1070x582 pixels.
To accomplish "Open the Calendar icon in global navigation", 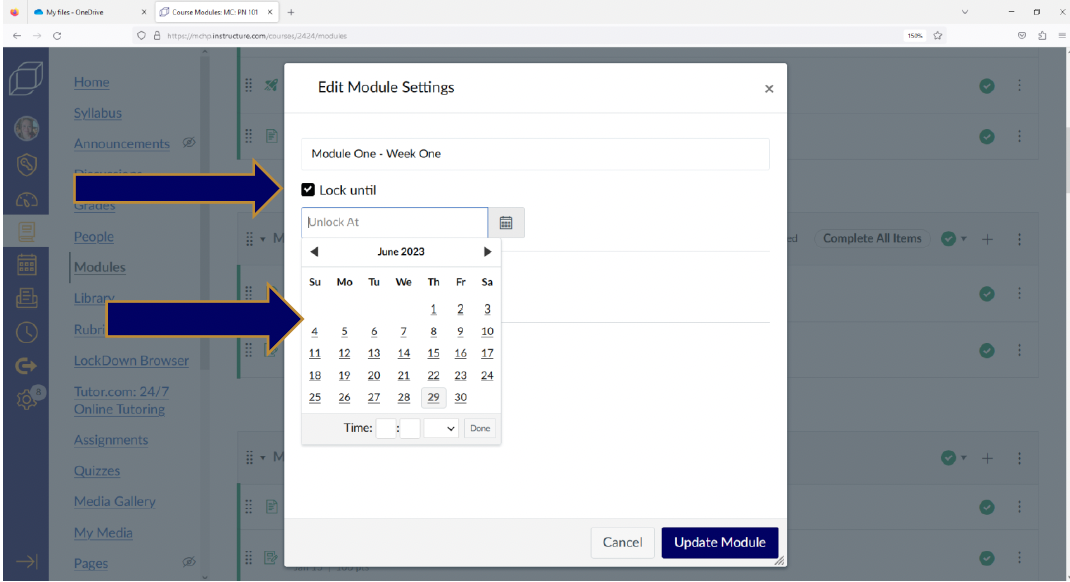I will [x=27, y=265].
